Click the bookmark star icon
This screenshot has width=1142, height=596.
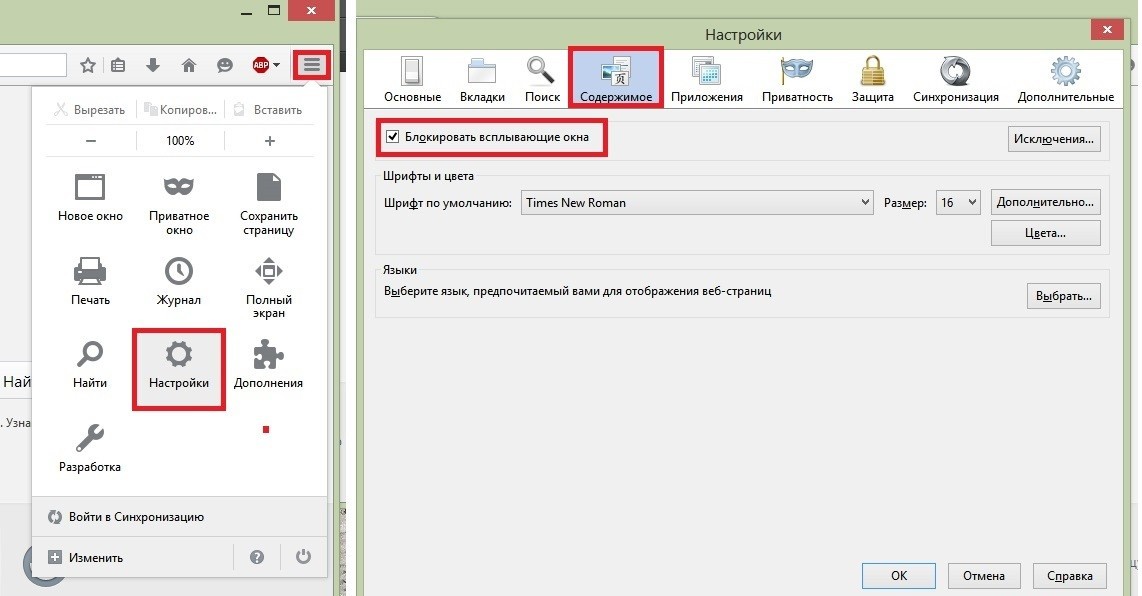(88, 66)
